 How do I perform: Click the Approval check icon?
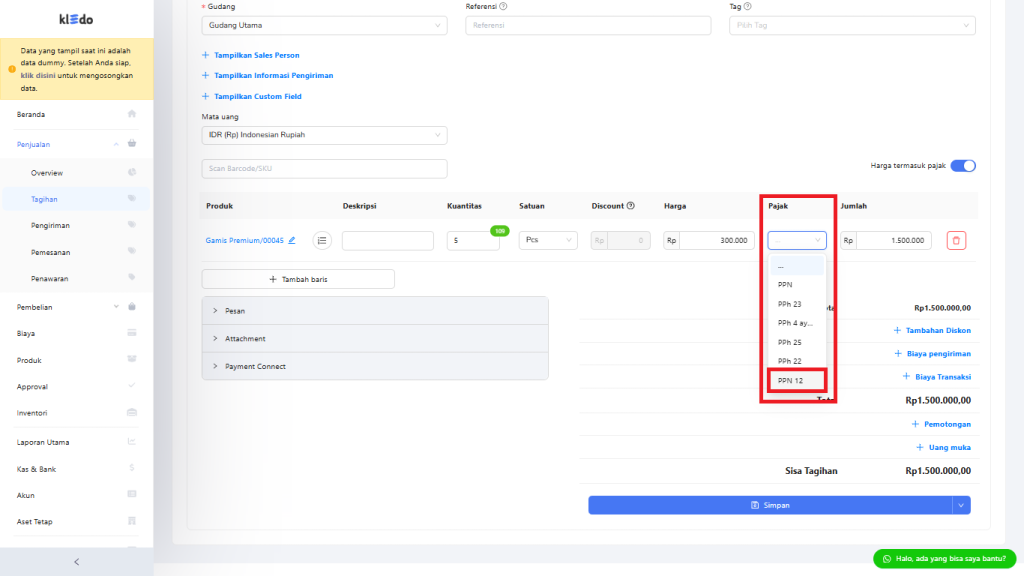click(132, 386)
